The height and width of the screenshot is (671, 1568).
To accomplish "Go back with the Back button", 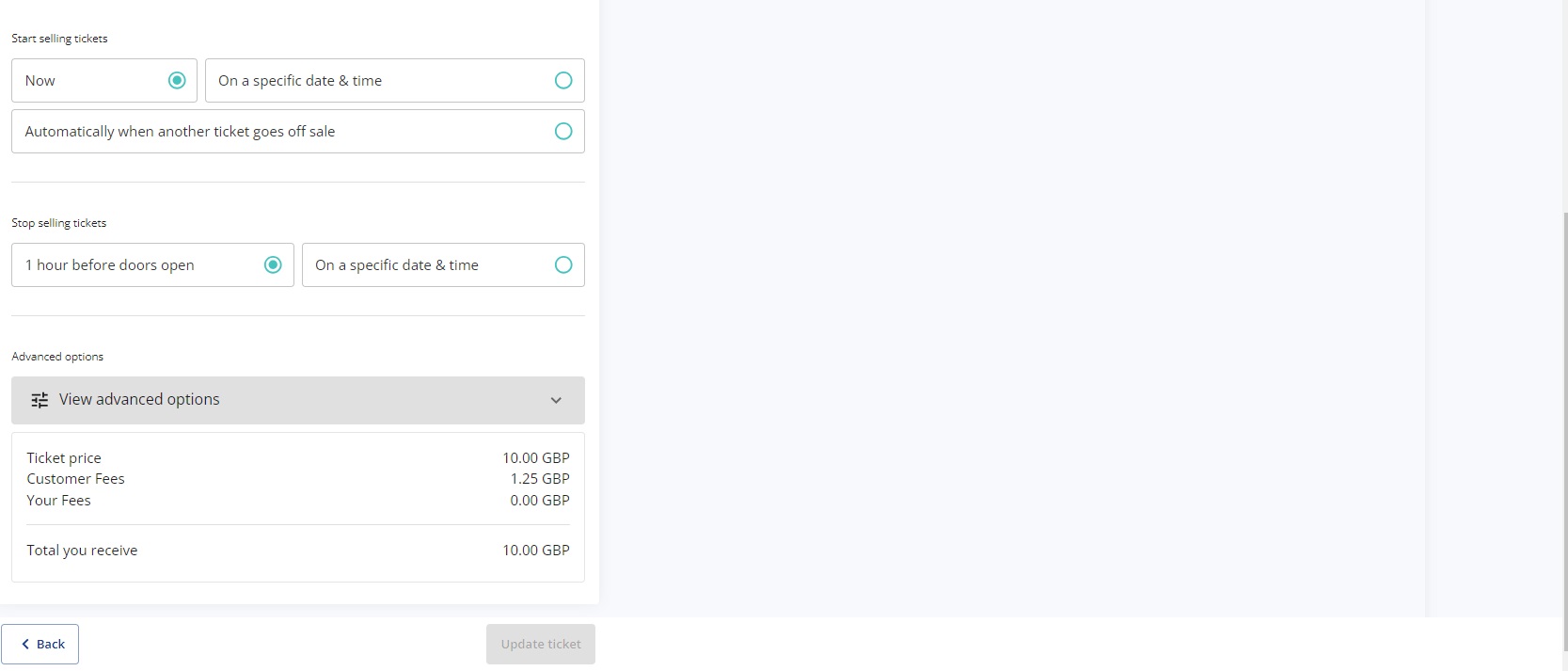I will click(40, 645).
